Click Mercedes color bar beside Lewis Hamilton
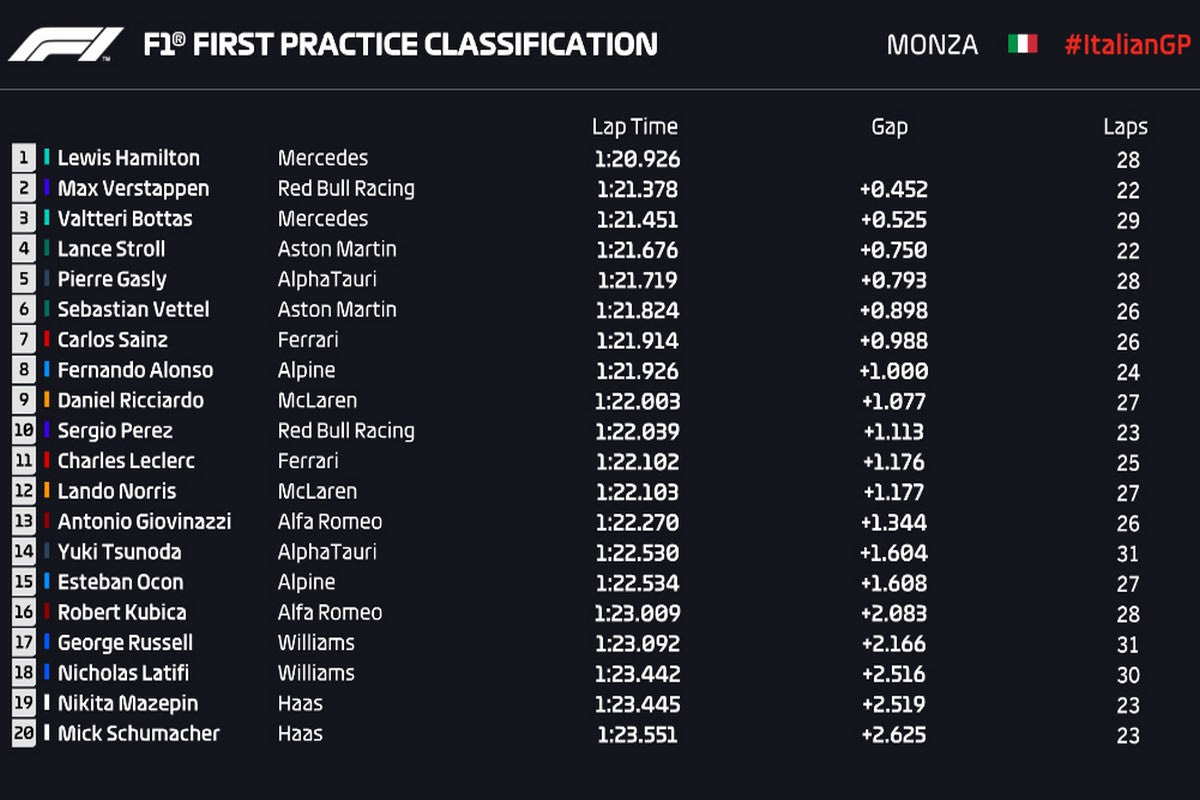This screenshot has height=800, width=1200. (47, 158)
